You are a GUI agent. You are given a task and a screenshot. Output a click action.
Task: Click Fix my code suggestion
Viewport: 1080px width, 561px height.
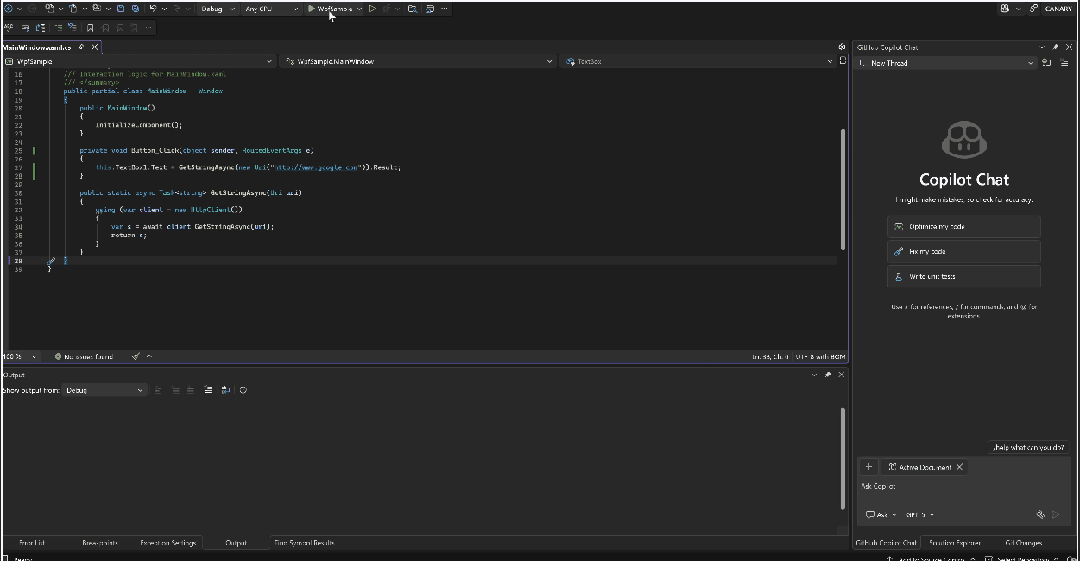pos(964,252)
